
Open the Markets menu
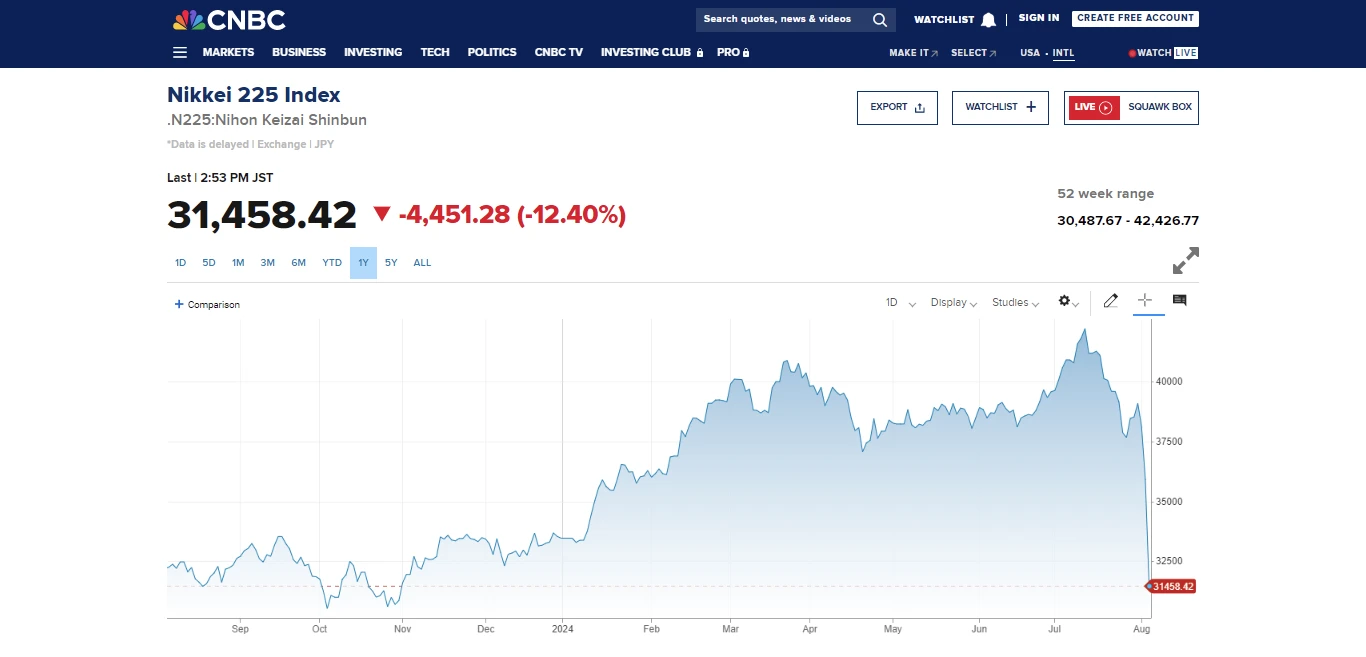point(228,52)
